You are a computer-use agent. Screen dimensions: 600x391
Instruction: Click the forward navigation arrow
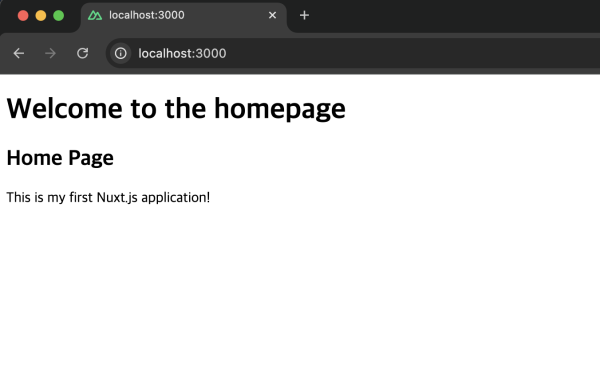point(50,53)
